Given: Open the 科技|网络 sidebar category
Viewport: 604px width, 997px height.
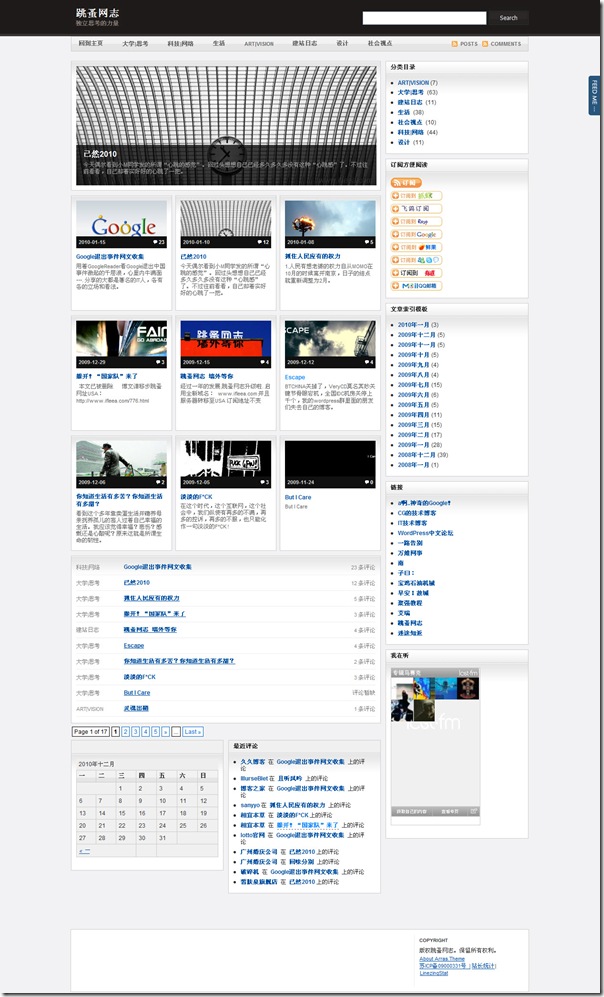Looking at the screenshot, I should (x=411, y=132).
